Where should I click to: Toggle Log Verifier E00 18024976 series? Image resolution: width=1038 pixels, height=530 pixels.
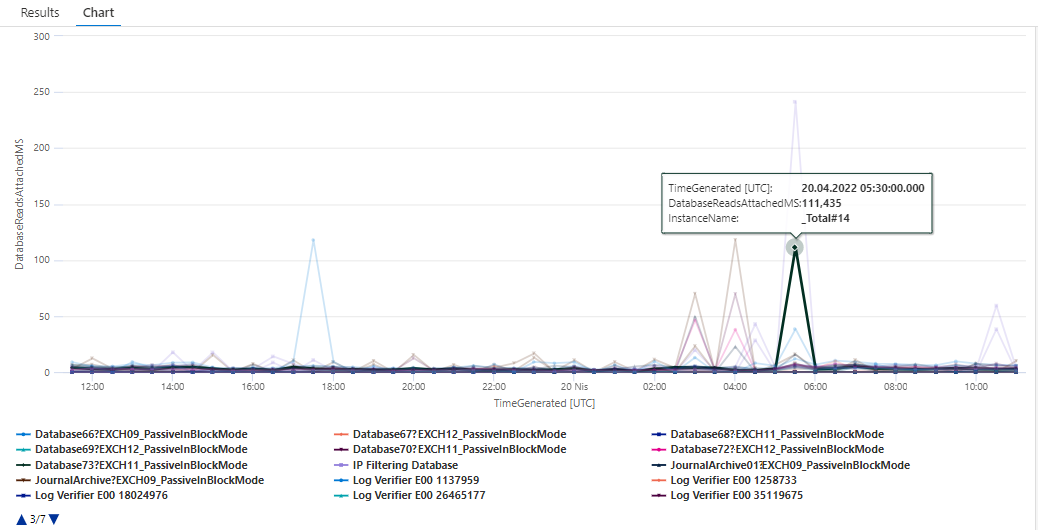click(x=92, y=496)
